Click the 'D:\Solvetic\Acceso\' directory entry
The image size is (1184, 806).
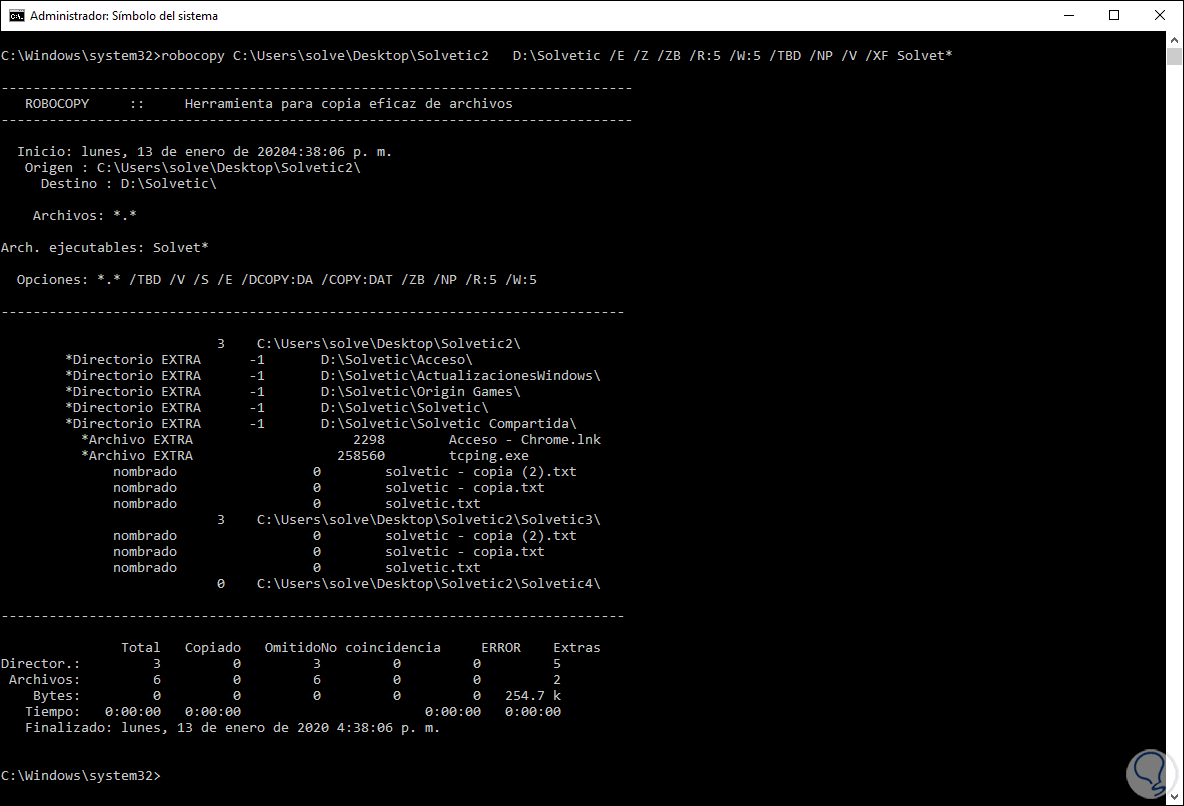click(x=396, y=360)
